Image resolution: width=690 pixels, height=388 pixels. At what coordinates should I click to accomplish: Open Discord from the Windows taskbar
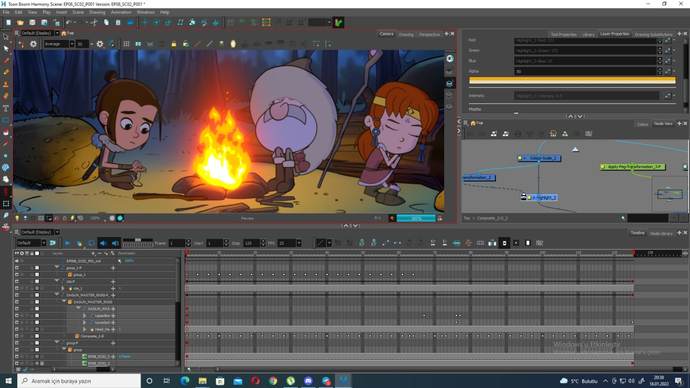pos(308,381)
